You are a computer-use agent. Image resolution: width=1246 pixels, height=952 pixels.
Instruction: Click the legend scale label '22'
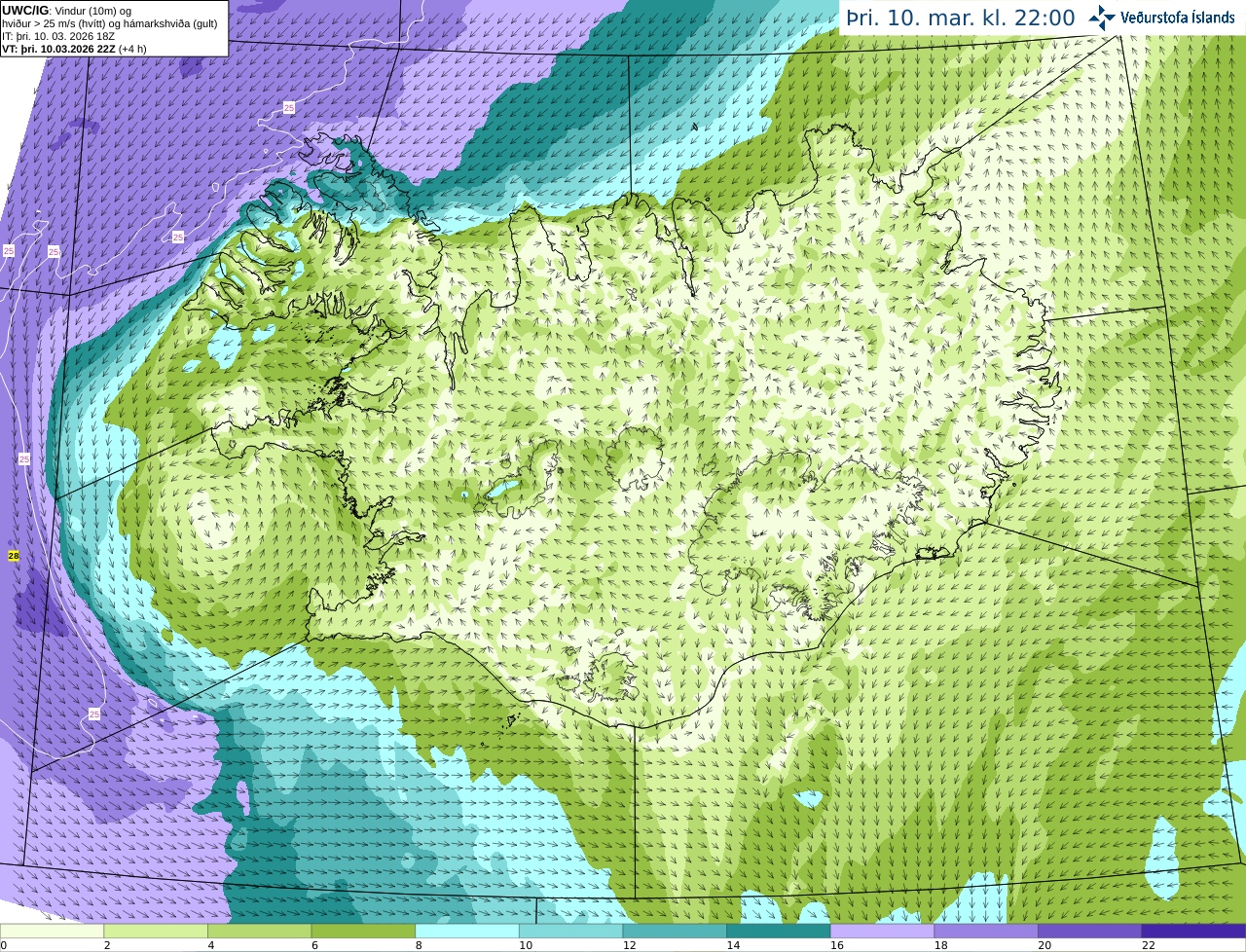[x=1149, y=945]
